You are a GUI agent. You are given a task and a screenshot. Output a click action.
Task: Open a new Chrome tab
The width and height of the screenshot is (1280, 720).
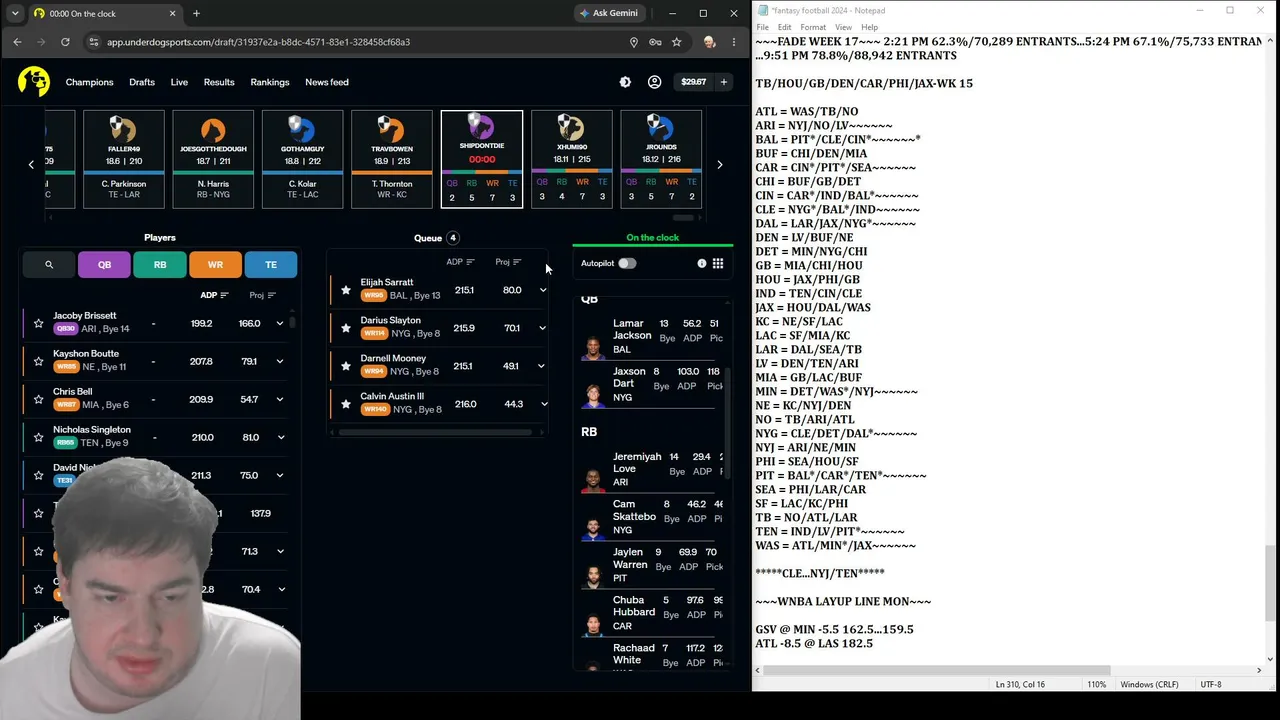click(196, 13)
